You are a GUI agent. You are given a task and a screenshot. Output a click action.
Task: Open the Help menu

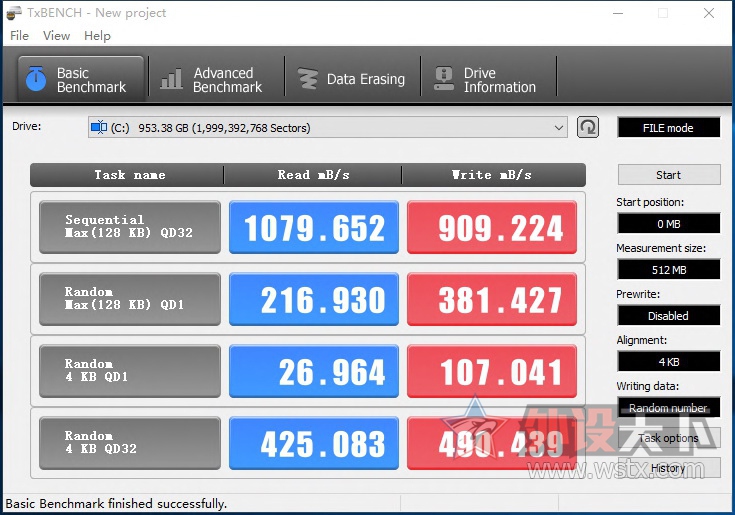point(98,36)
